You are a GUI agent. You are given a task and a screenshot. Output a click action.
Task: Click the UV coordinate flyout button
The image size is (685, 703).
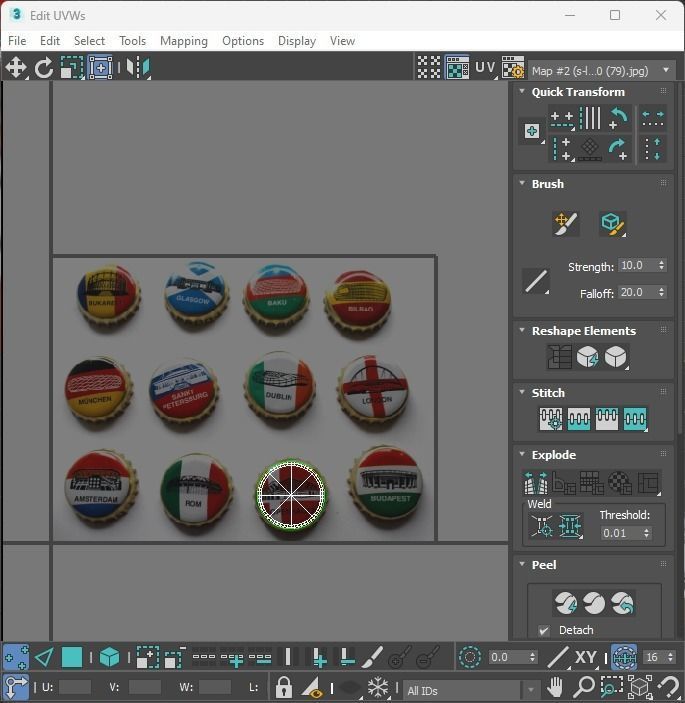coord(486,67)
